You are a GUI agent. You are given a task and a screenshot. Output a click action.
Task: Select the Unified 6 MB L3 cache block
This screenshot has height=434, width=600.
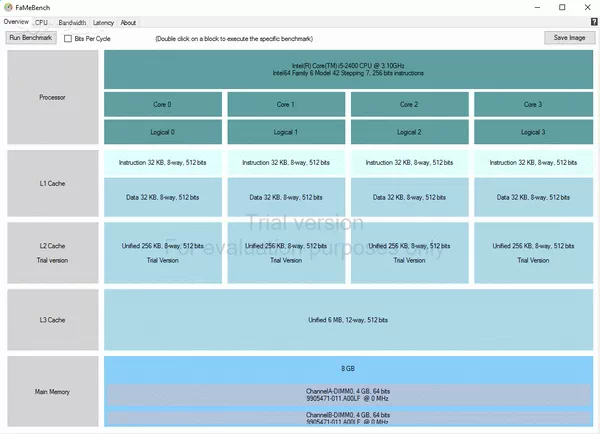350,320
